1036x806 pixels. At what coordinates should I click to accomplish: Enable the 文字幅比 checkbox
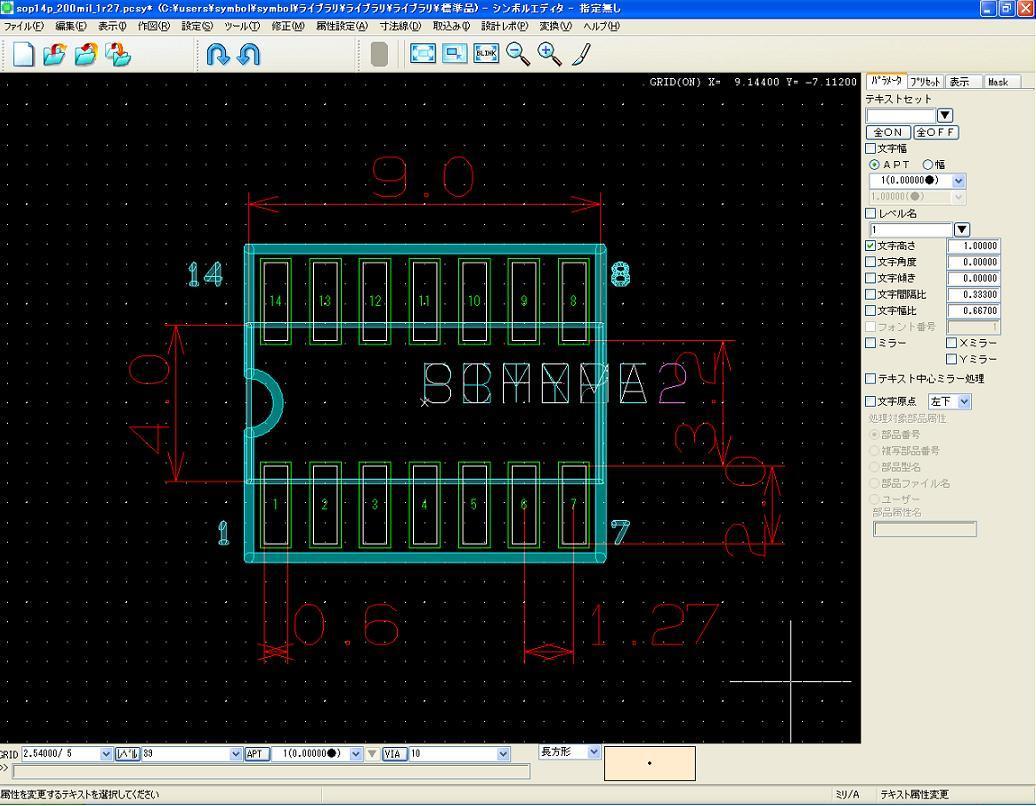[871, 311]
